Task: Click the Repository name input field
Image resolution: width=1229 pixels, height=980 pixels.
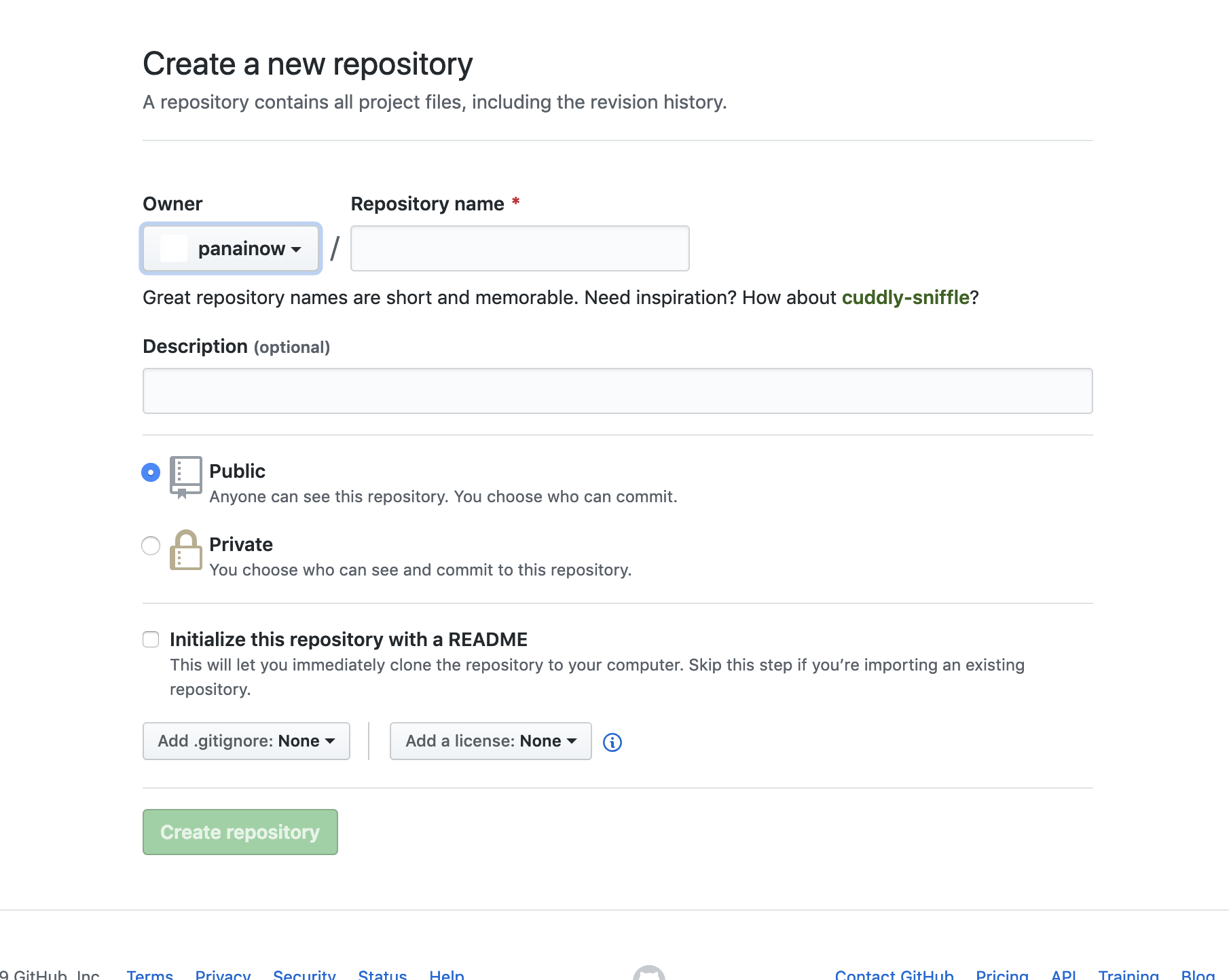Action: point(520,248)
